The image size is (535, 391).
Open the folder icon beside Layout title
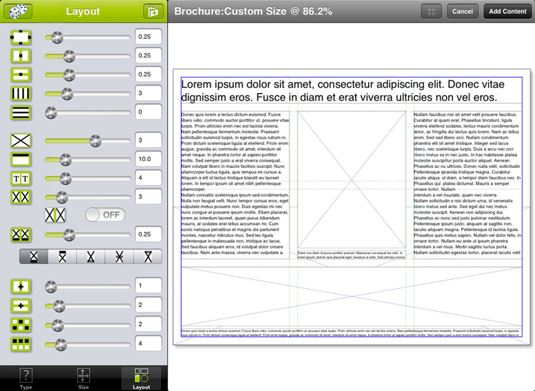[153, 11]
